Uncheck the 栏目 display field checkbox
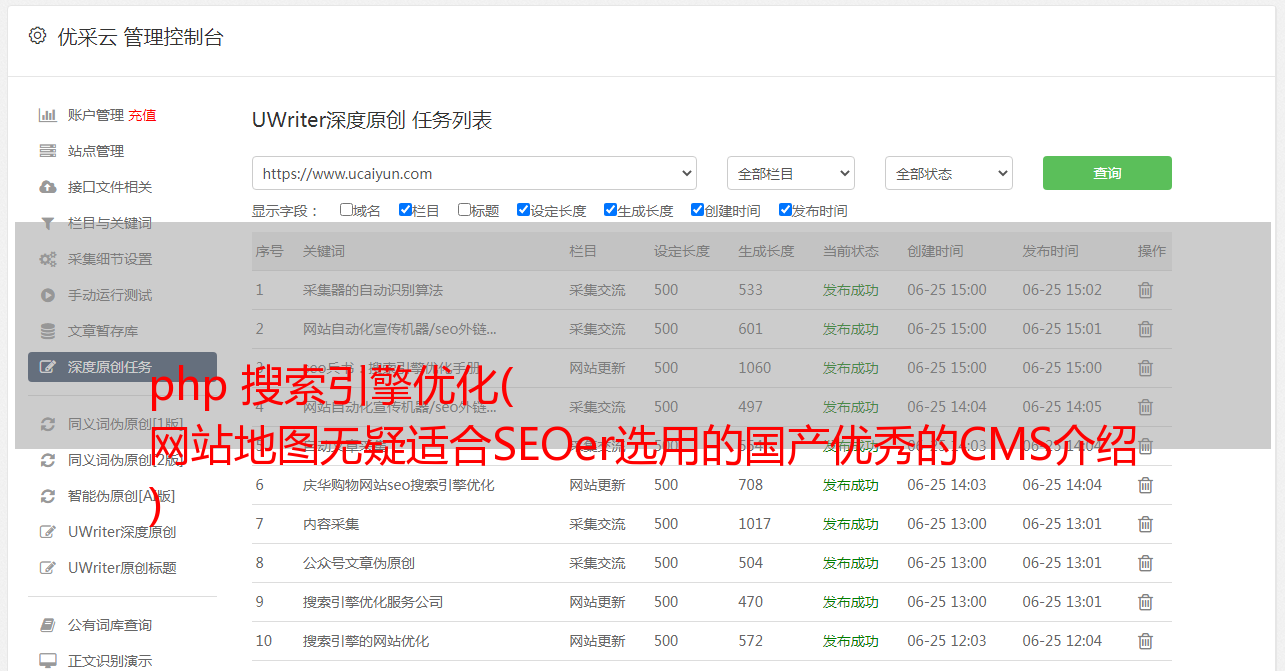This screenshot has width=1285, height=671. tap(405, 210)
